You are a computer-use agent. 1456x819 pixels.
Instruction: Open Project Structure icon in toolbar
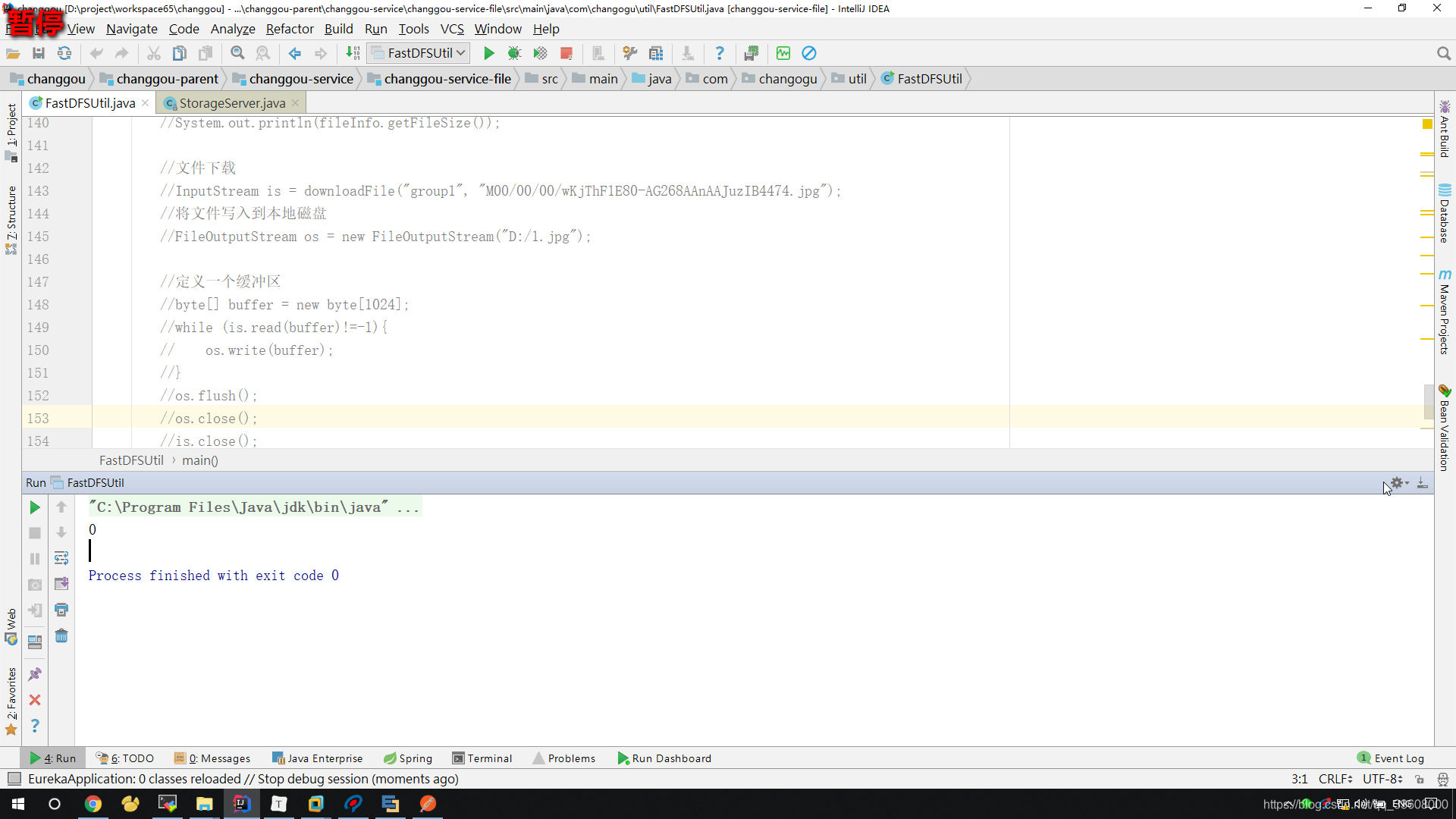coord(656,53)
